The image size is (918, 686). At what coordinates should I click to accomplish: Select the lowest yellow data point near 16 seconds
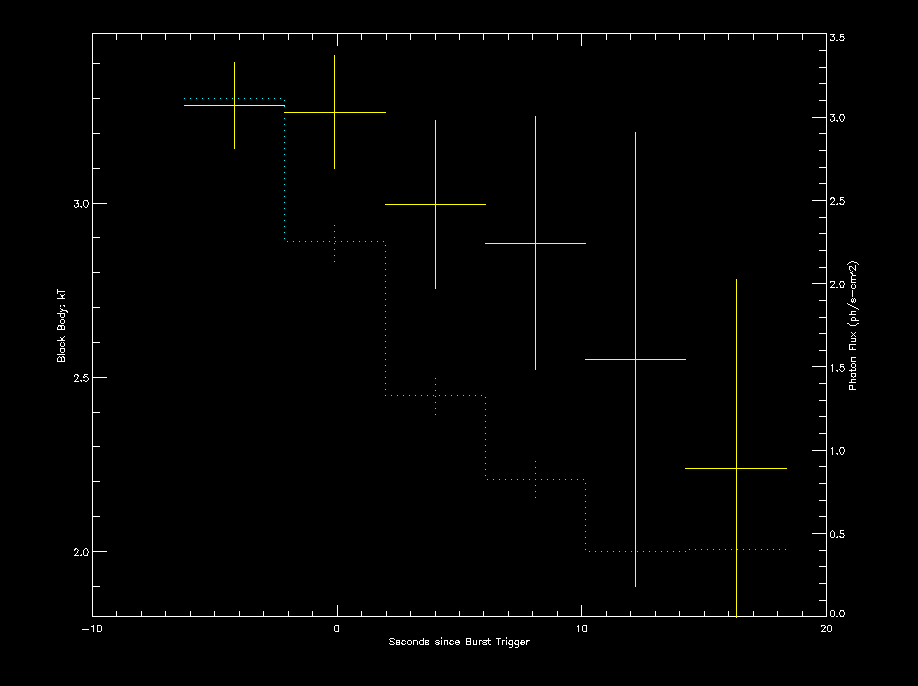tap(736, 468)
